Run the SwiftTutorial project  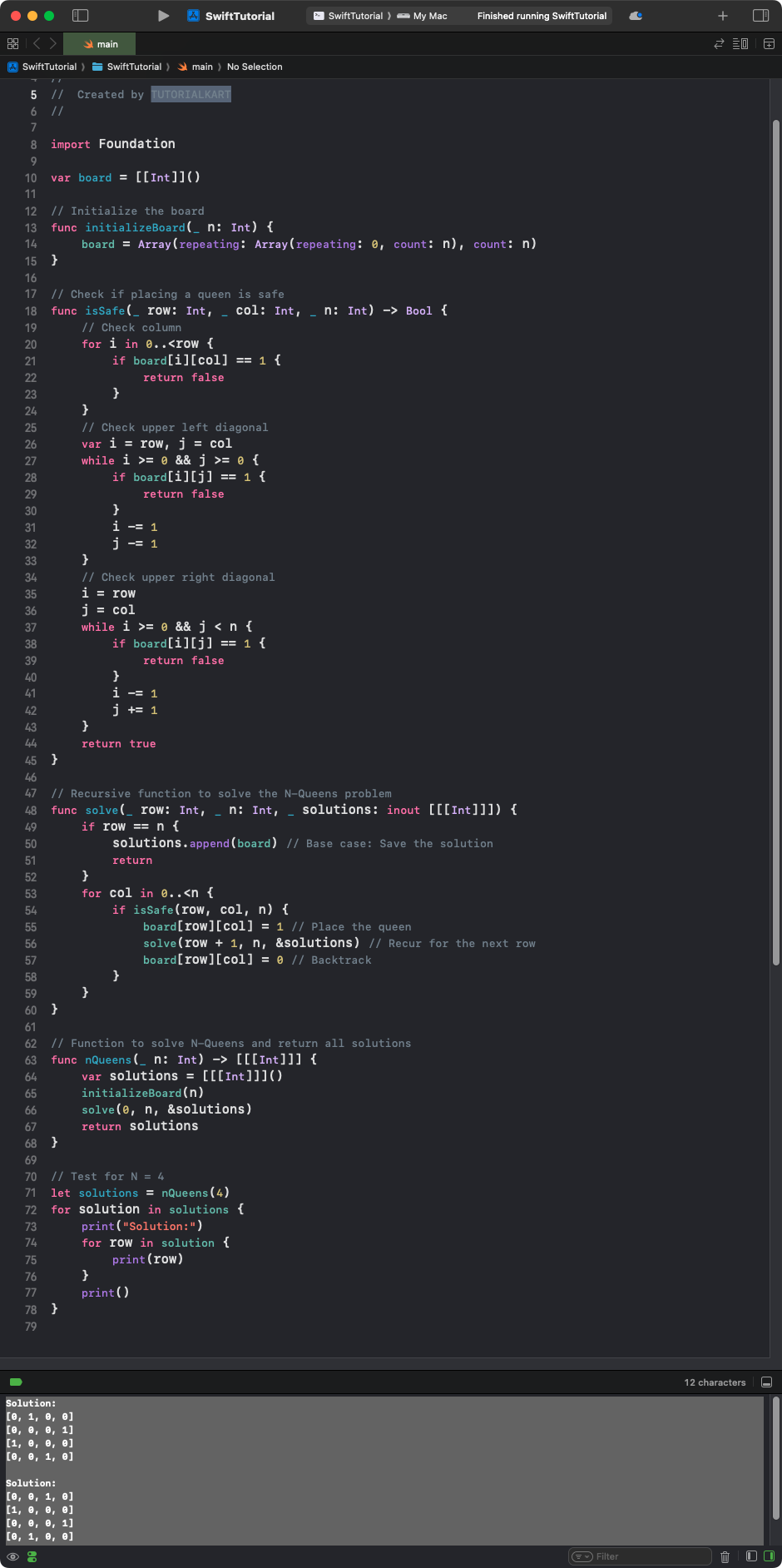pyautogui.click(x=164, y=16)
